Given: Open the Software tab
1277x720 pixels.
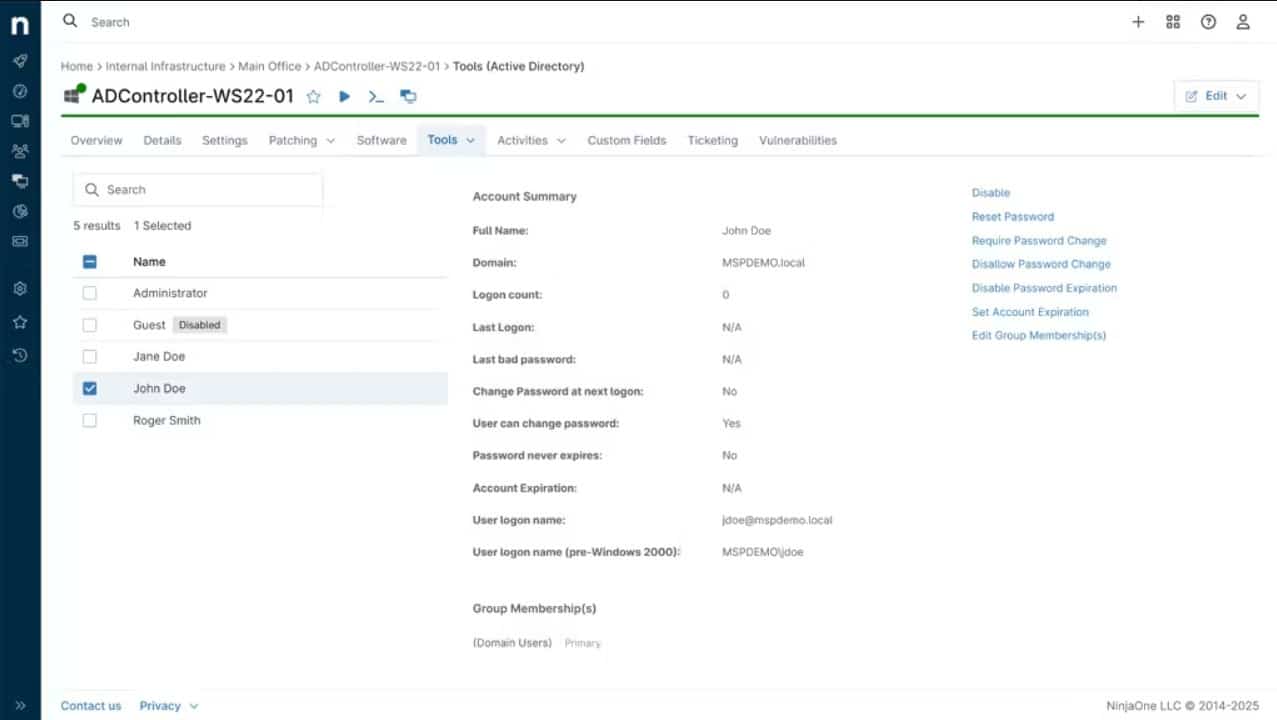Looking at the screenshot, I should (x=381, y=140).
